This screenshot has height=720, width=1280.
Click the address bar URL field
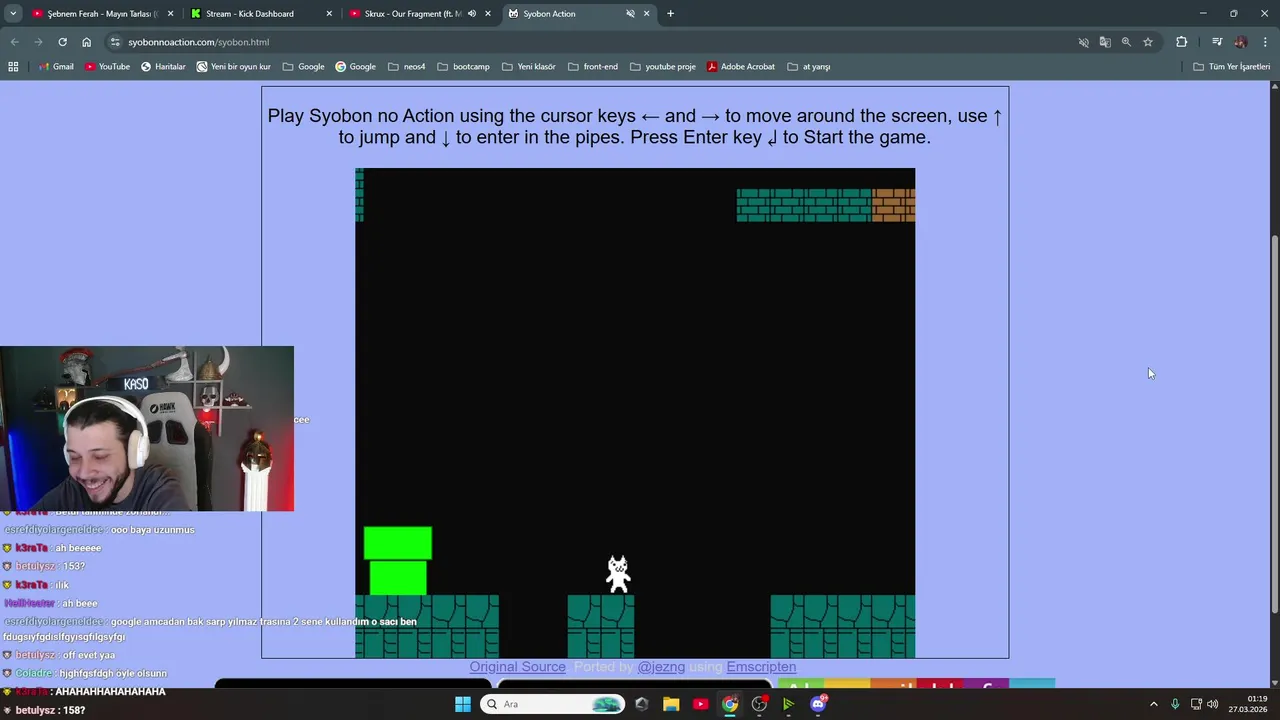(590, 42)
